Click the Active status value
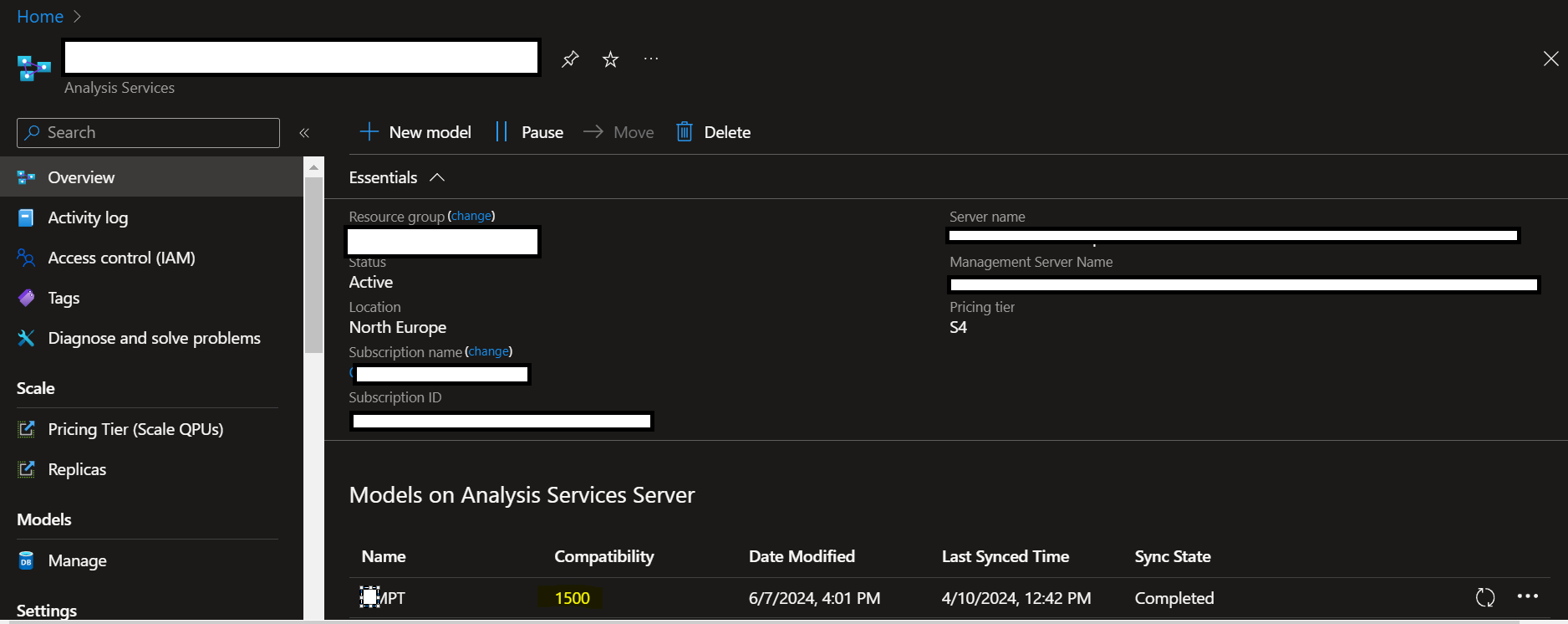 click(x=371, y=282)
